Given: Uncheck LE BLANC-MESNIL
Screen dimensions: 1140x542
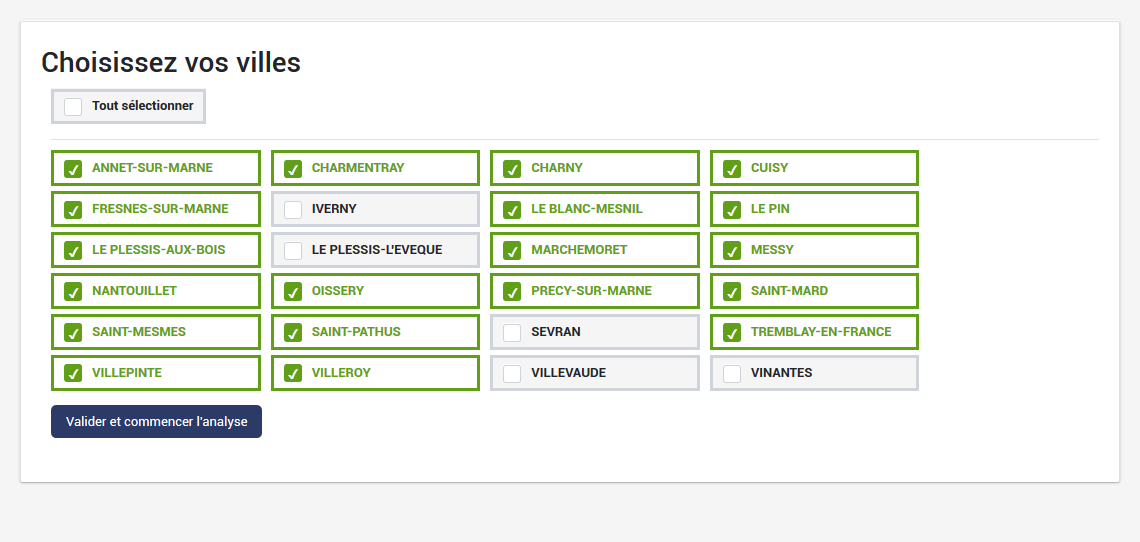Looking at the screenshot, I should click(x=512, y=210).
